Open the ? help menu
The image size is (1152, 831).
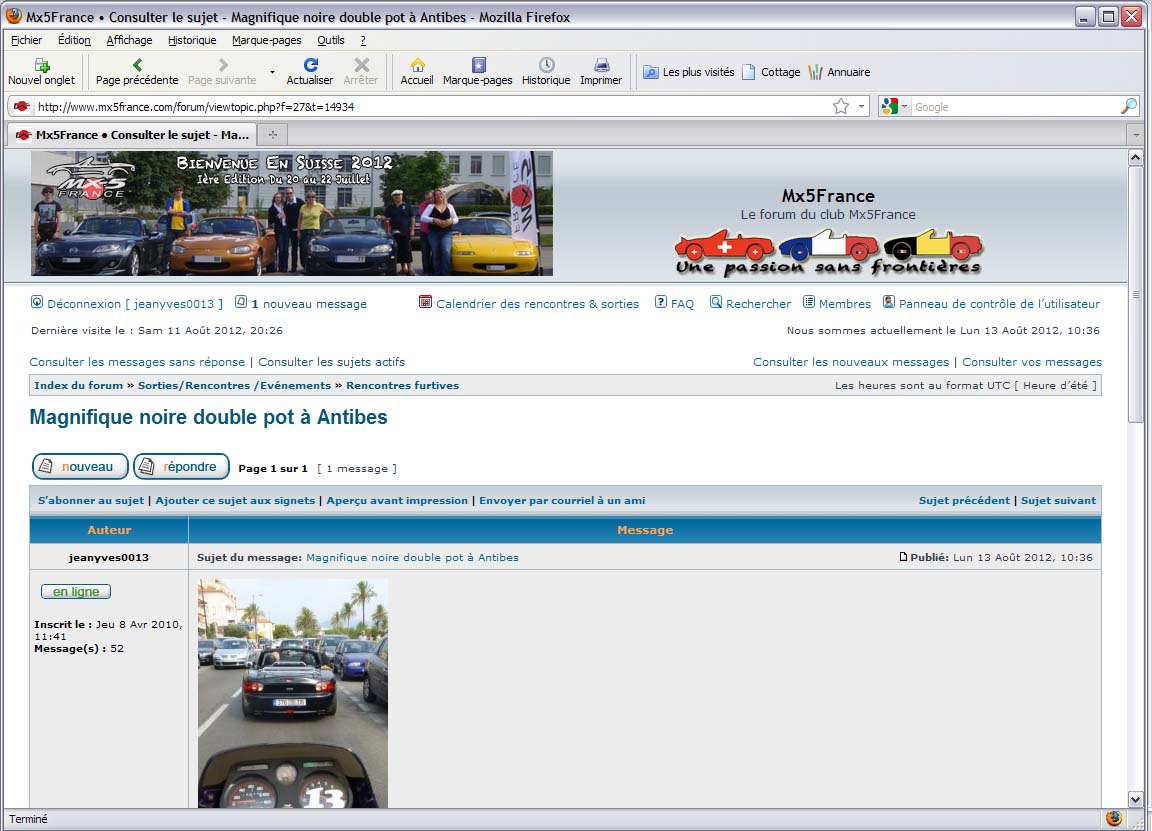click(x=363, y=40)
